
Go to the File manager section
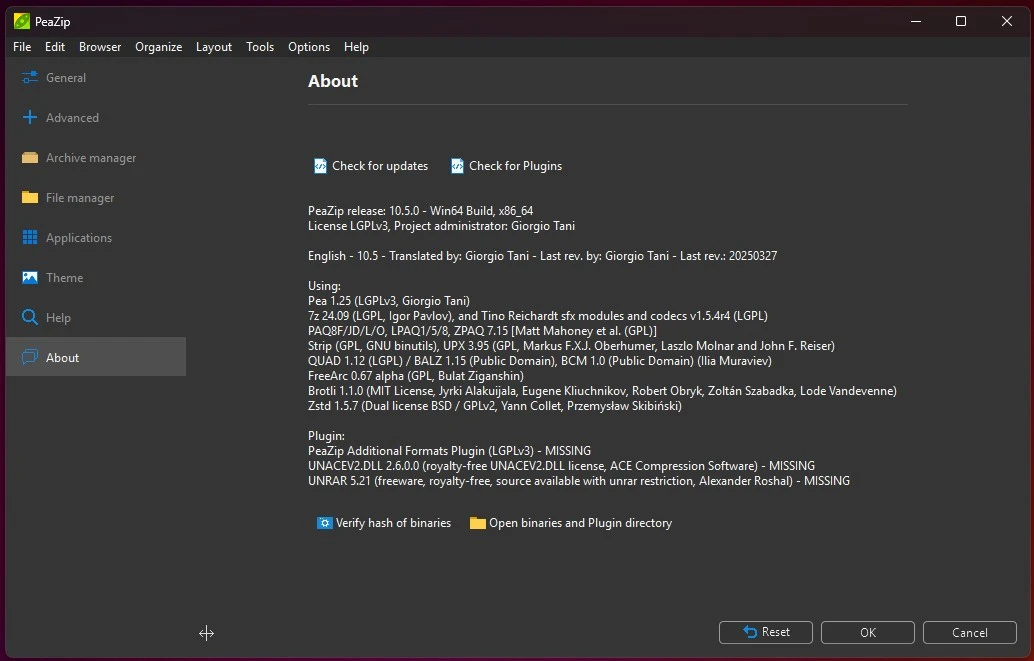pyautogui.click(x=96, y=197)
